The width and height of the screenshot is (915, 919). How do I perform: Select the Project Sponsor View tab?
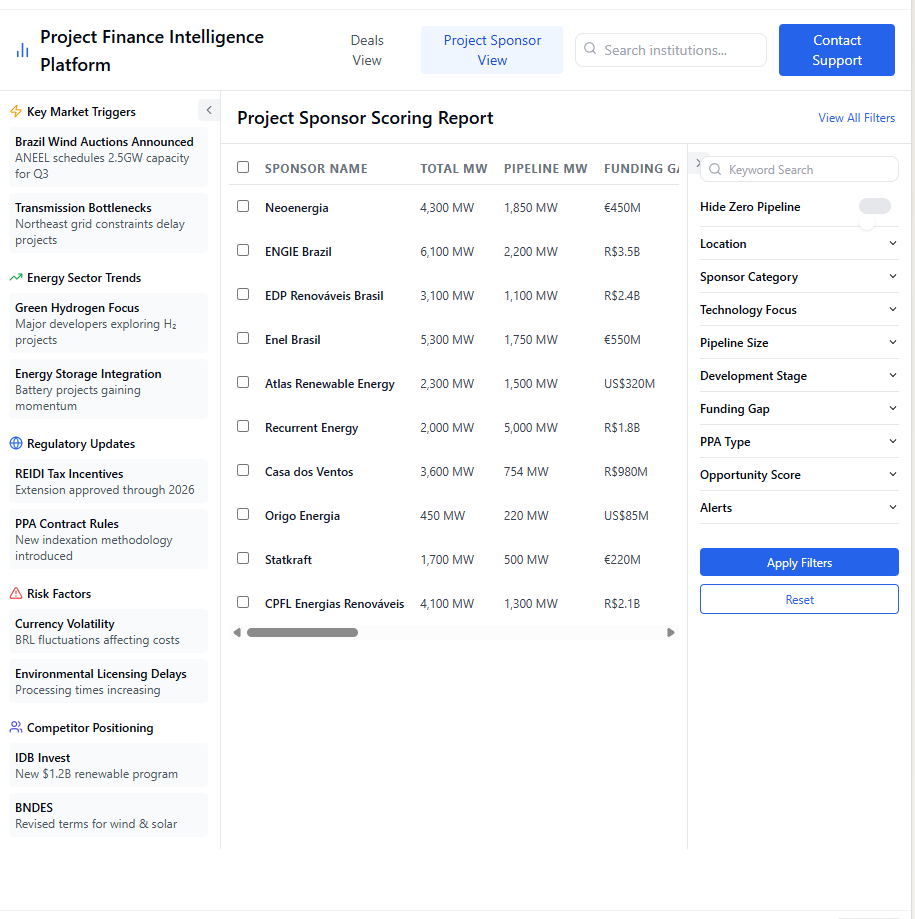(492, 50)
